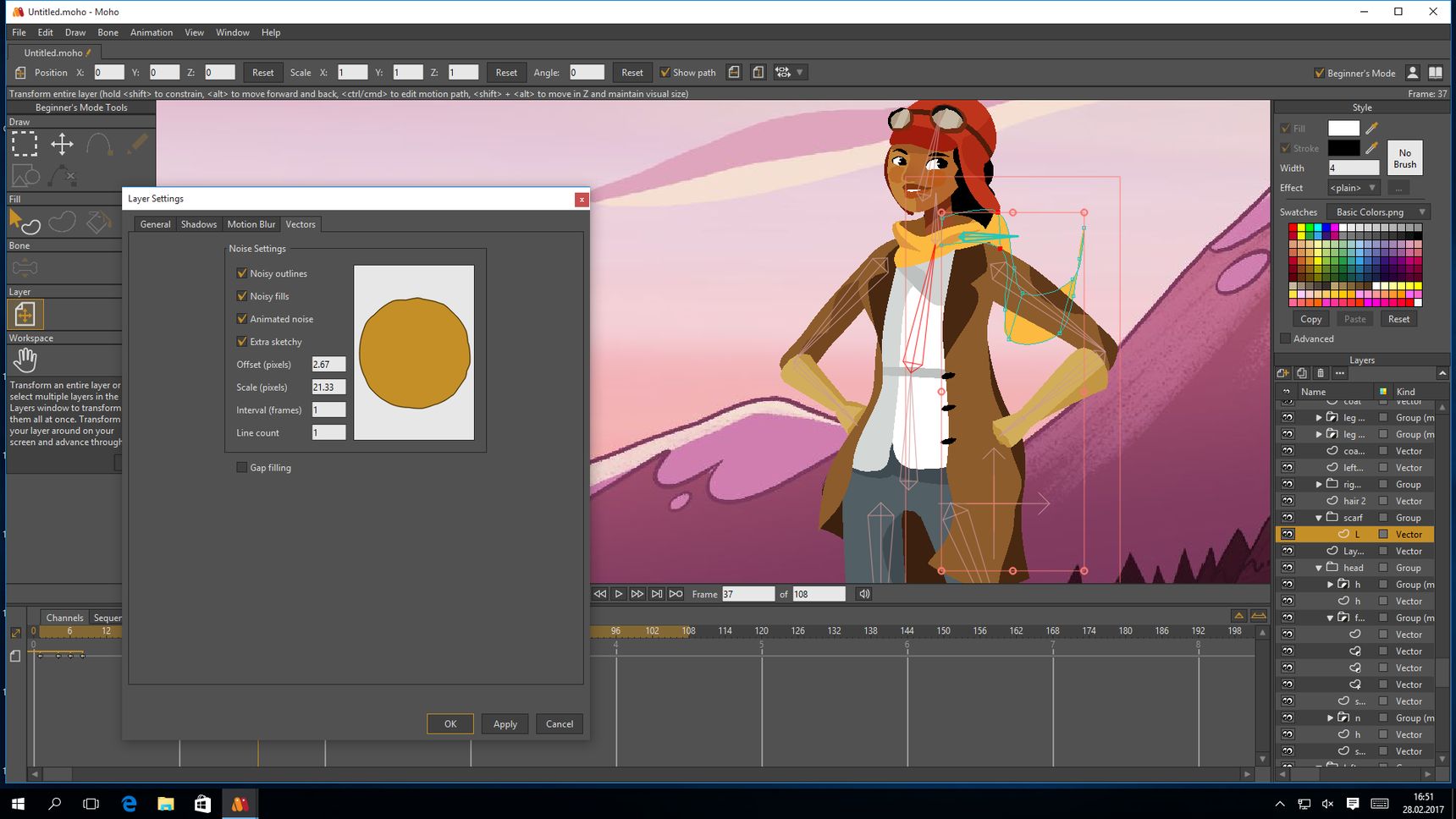This screenshot has height=819, width=1456.
Task: Collapse the head group layer
Action: [1319, 568]
